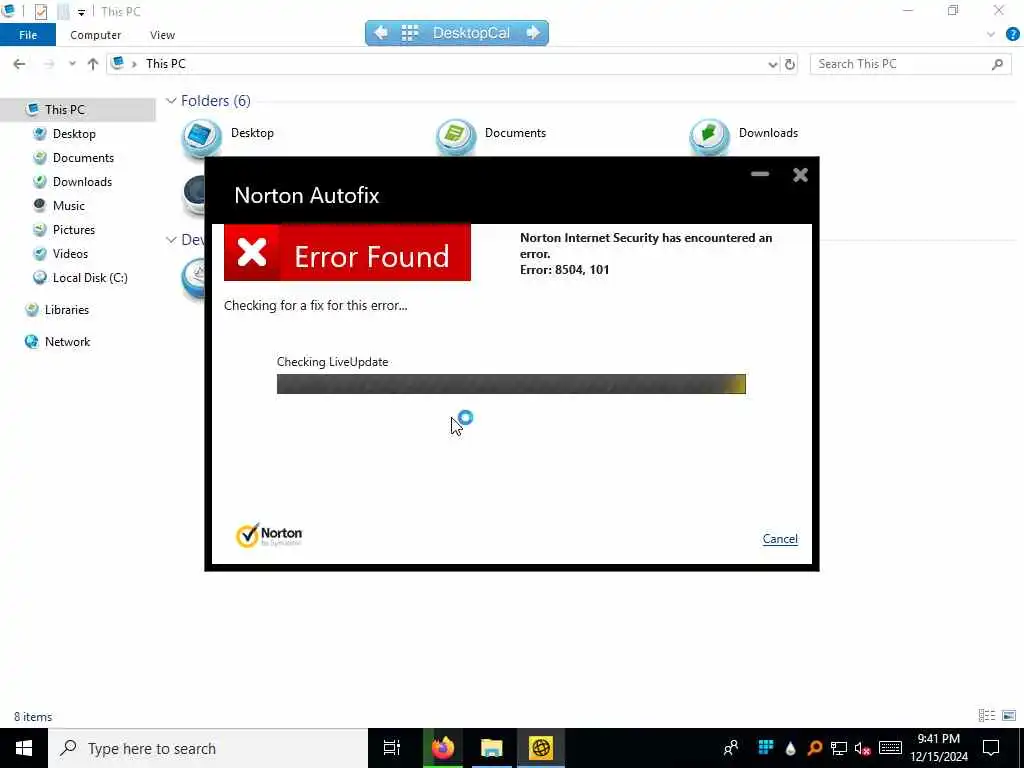Expand the Explorer ribbon chevron
This screenshot has height=768, width=1024.
[991, 35]
